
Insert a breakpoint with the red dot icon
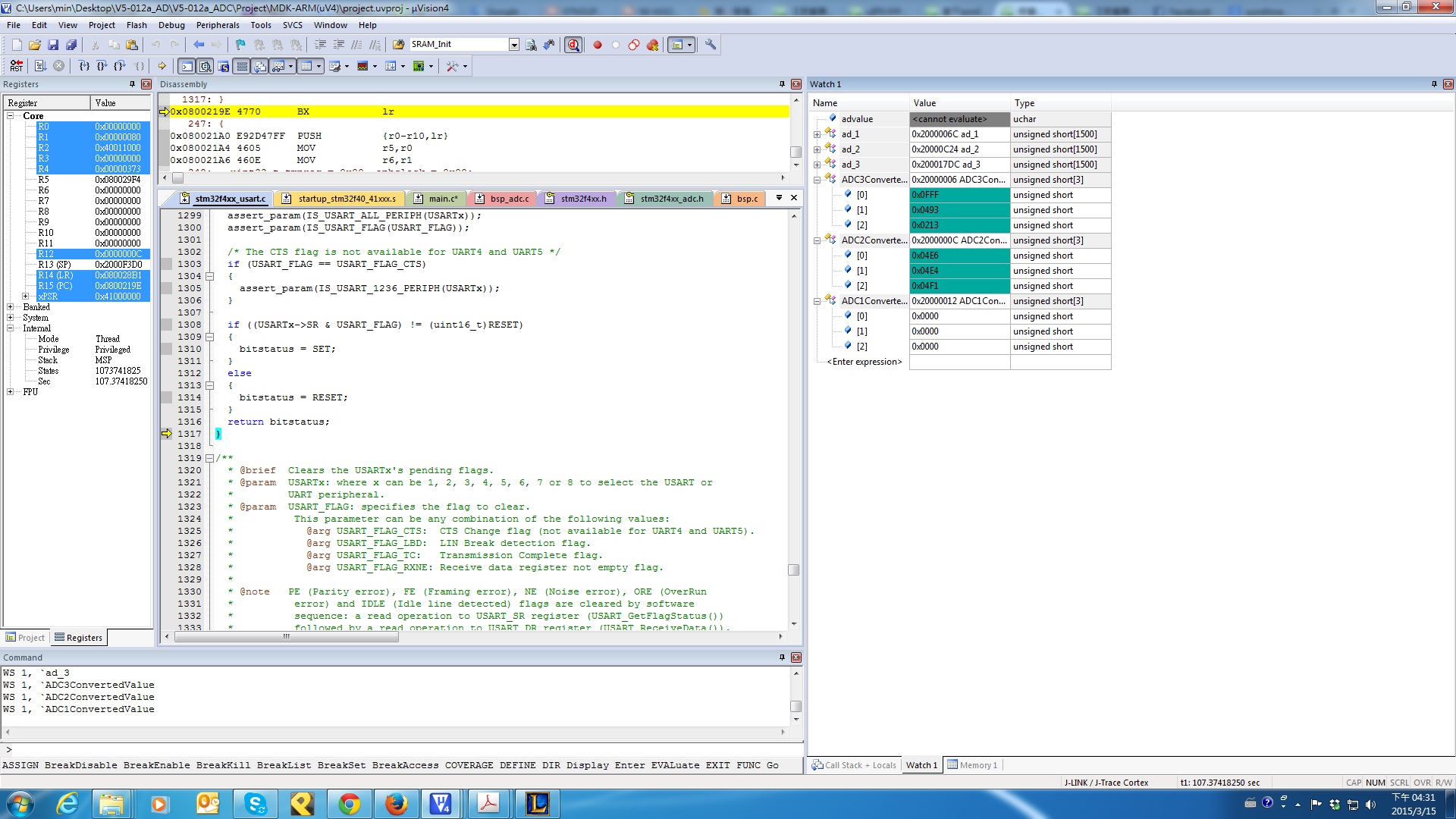pos(598,45)
